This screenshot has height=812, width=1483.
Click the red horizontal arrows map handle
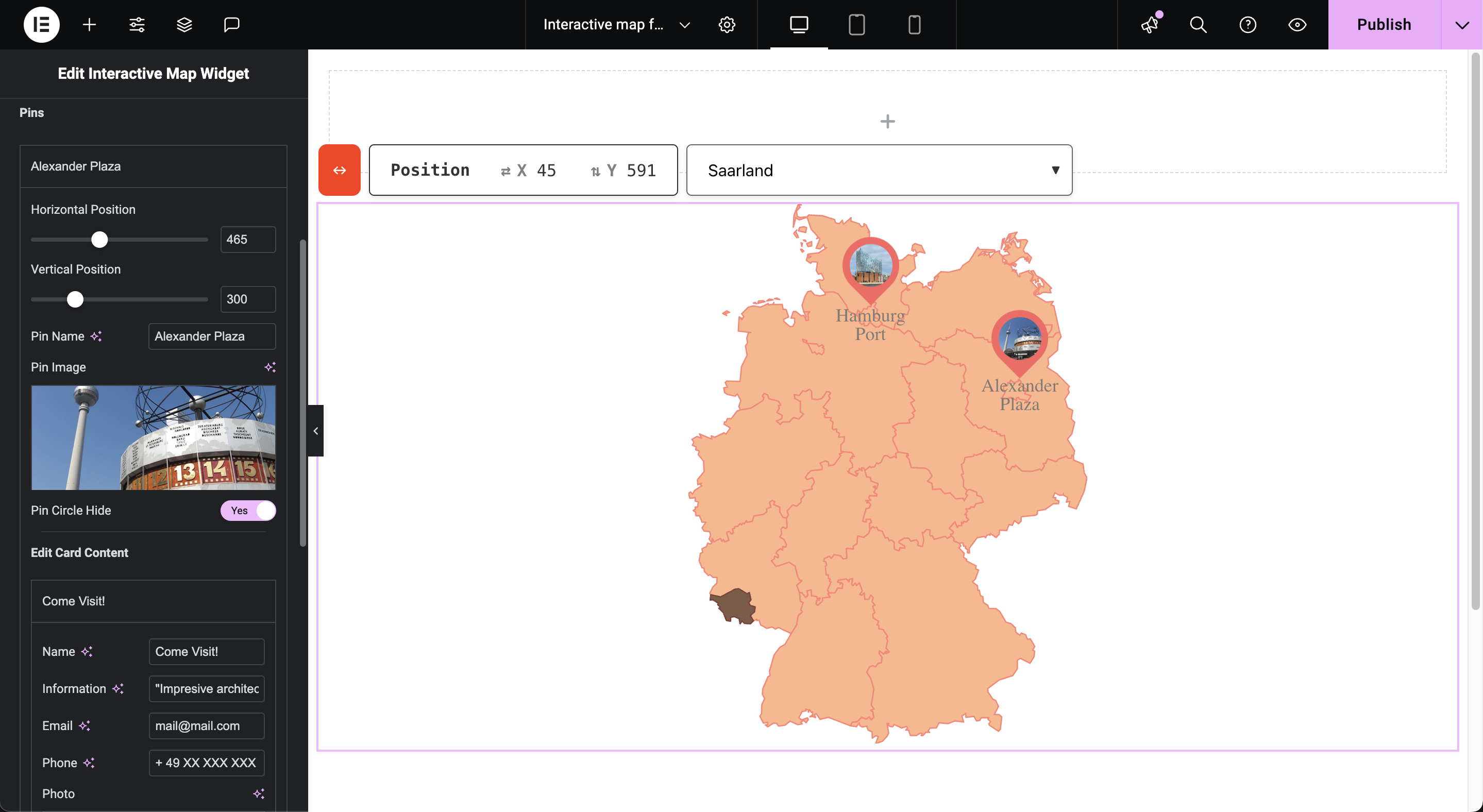click(x=340, y=171)
